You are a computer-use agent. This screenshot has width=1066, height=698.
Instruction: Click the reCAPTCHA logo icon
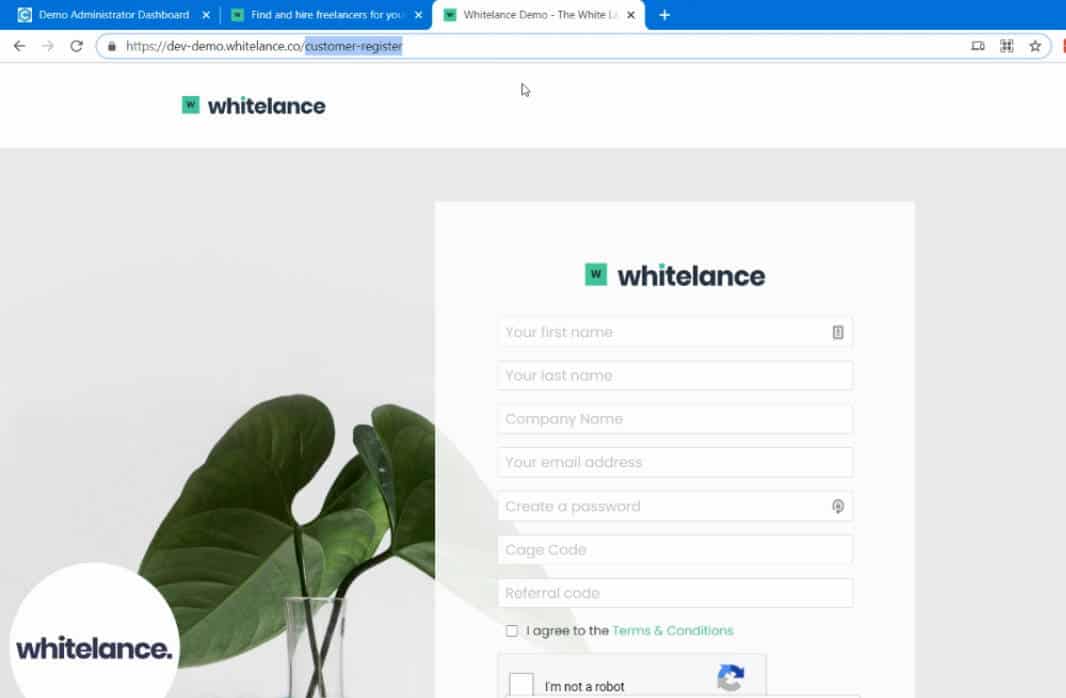[x=730, y=678]
